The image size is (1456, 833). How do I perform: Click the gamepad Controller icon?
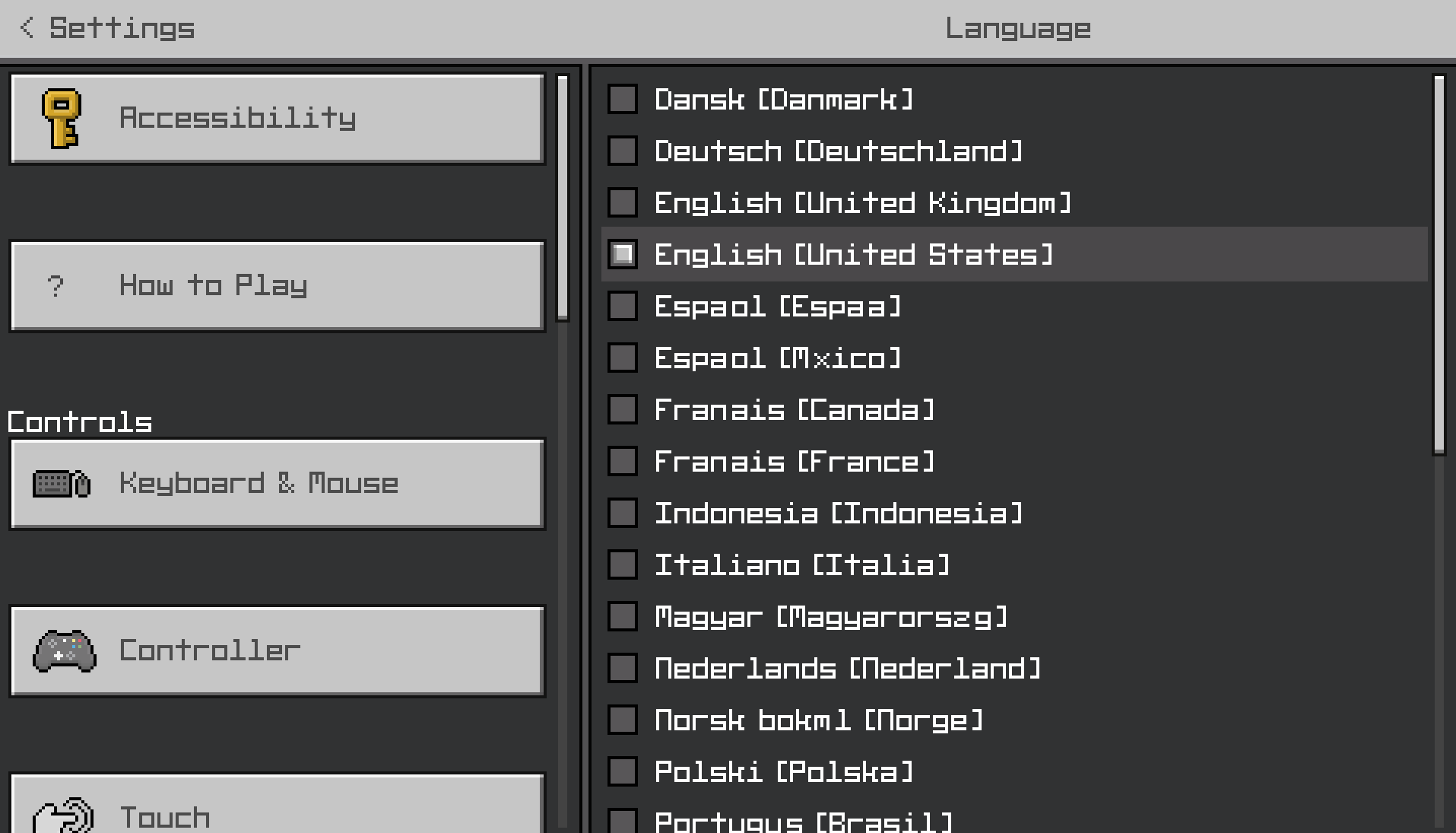coord(64,651)
